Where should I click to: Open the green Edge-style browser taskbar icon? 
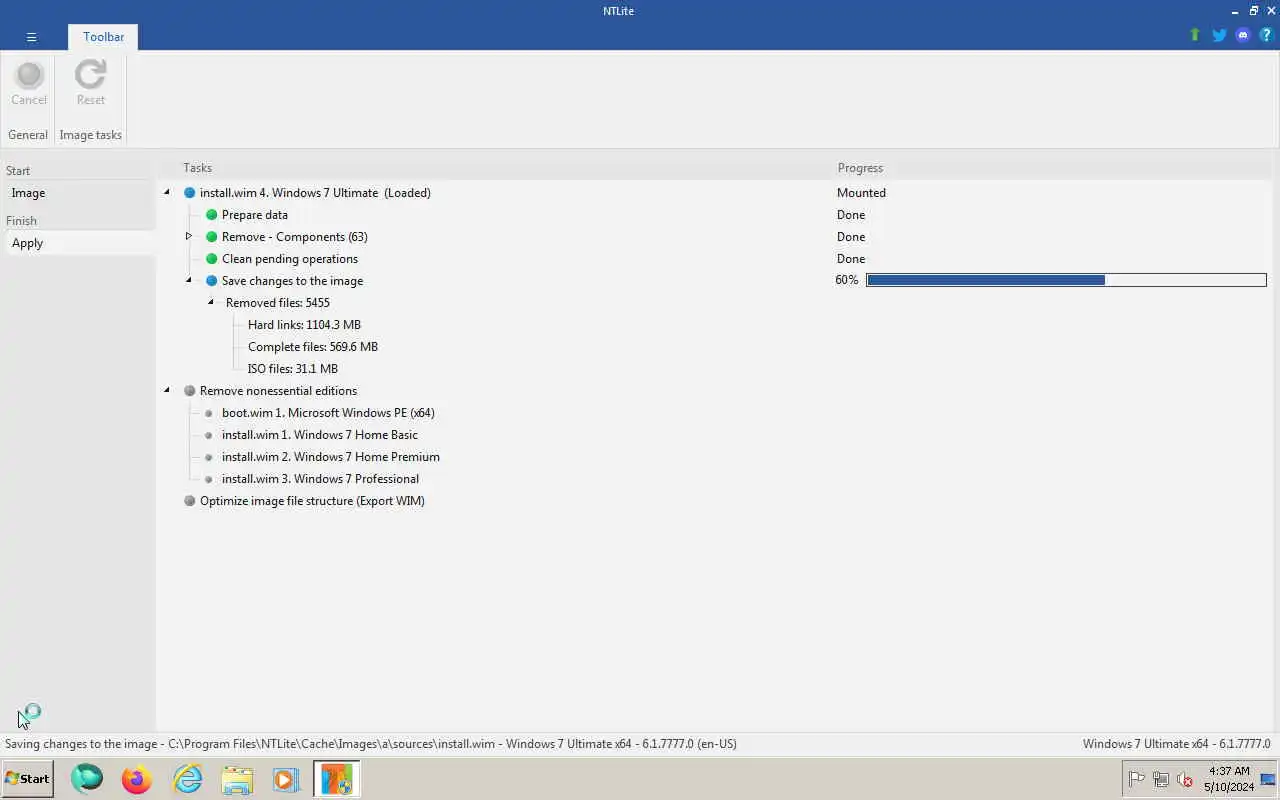[87, 778]
